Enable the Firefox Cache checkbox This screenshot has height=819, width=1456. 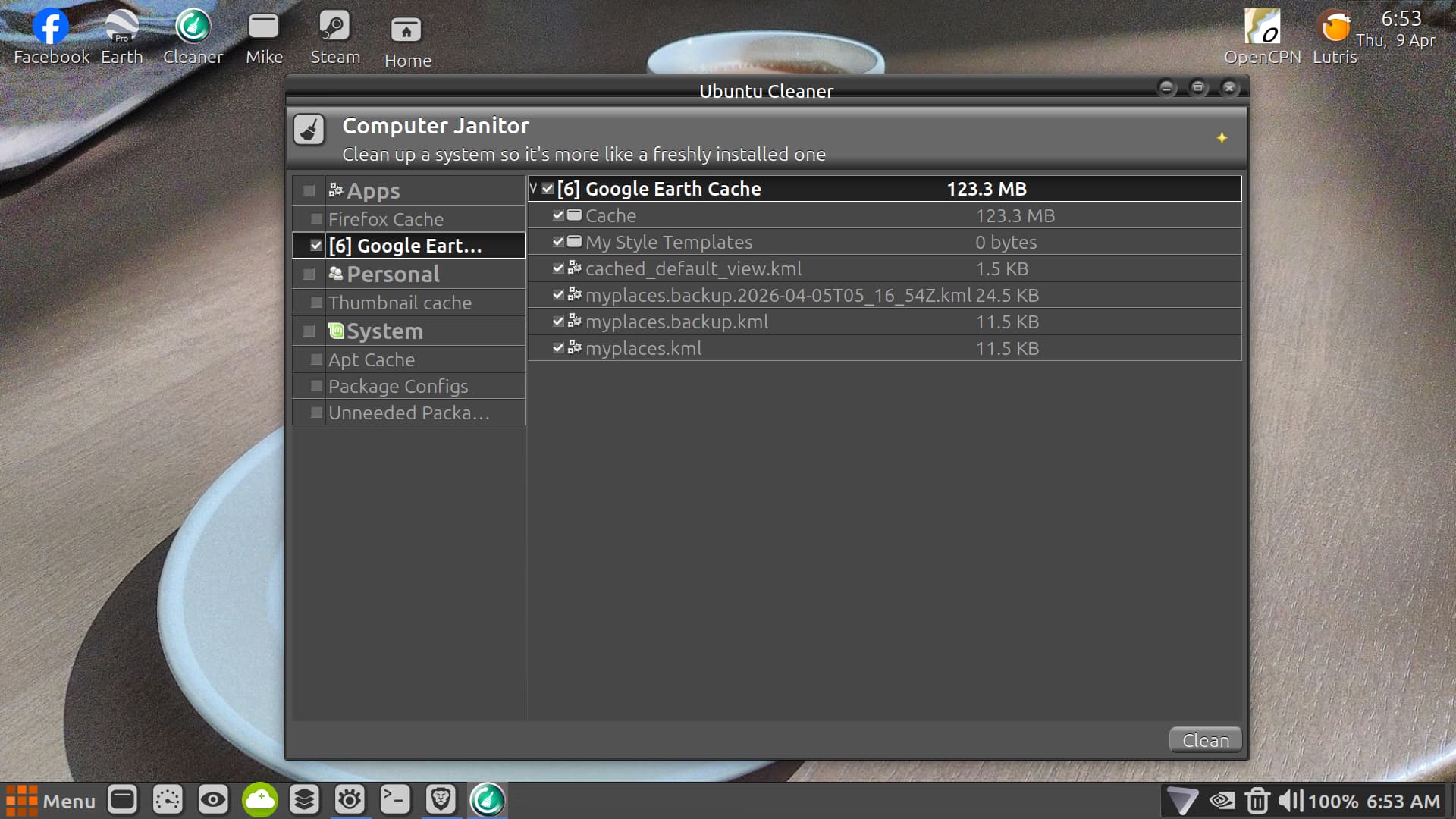(317, 220)
